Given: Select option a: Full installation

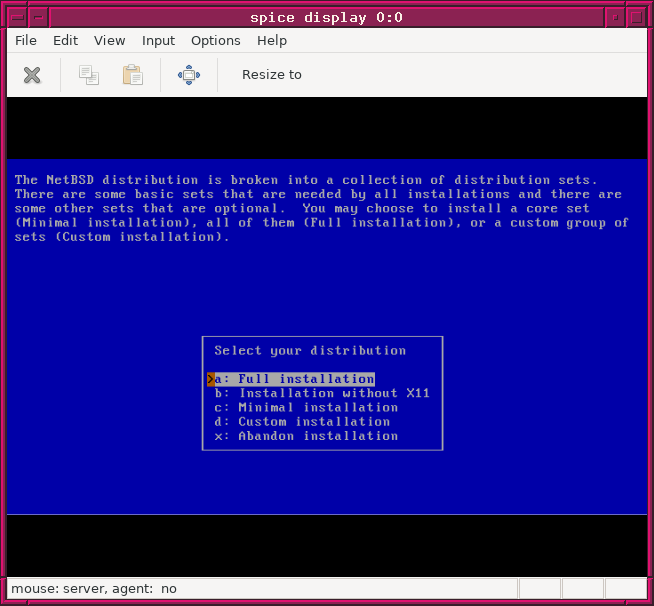Looking at the screenshot, I should [x=295, y=379].
